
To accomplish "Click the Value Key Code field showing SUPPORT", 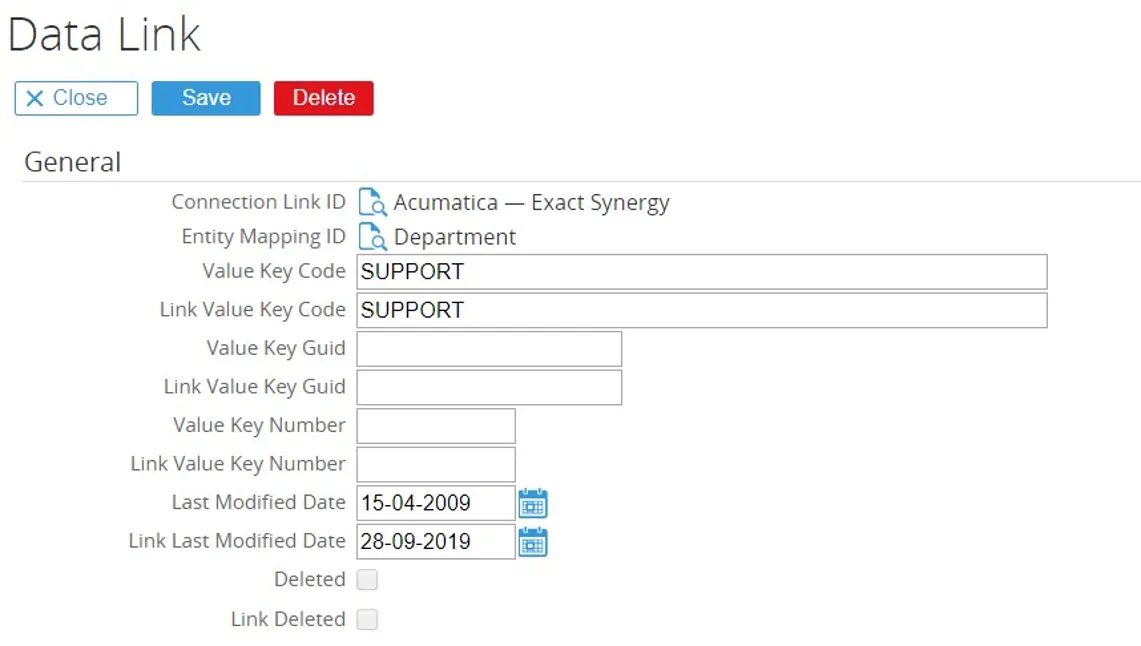I will click(700, 271).
